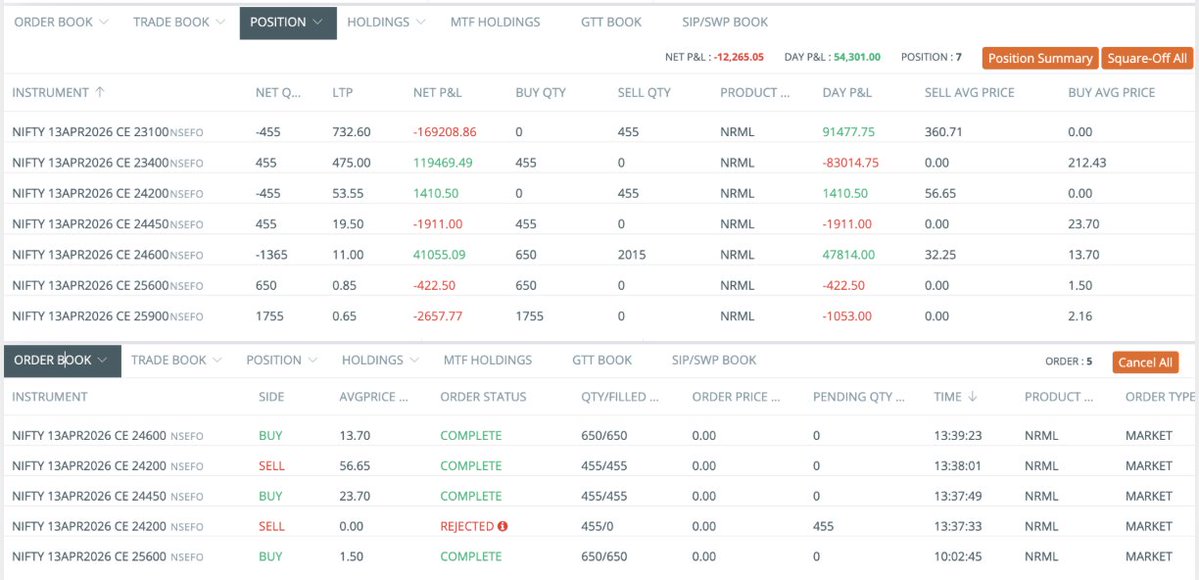
Task: Click the Cancel All button
Action: (1145, 363)
